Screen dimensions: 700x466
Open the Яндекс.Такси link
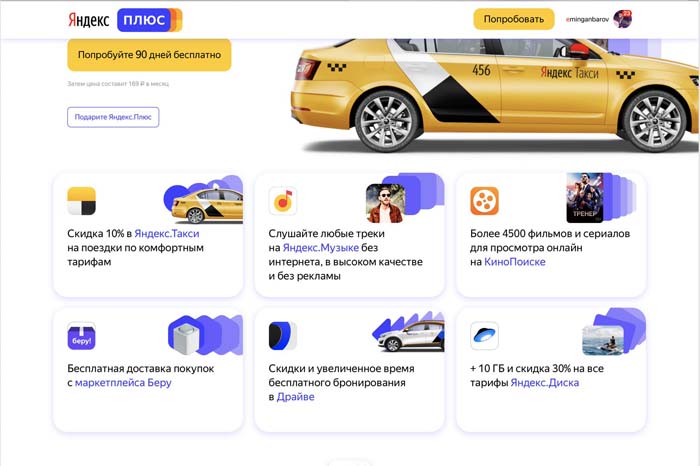point(167,233)
